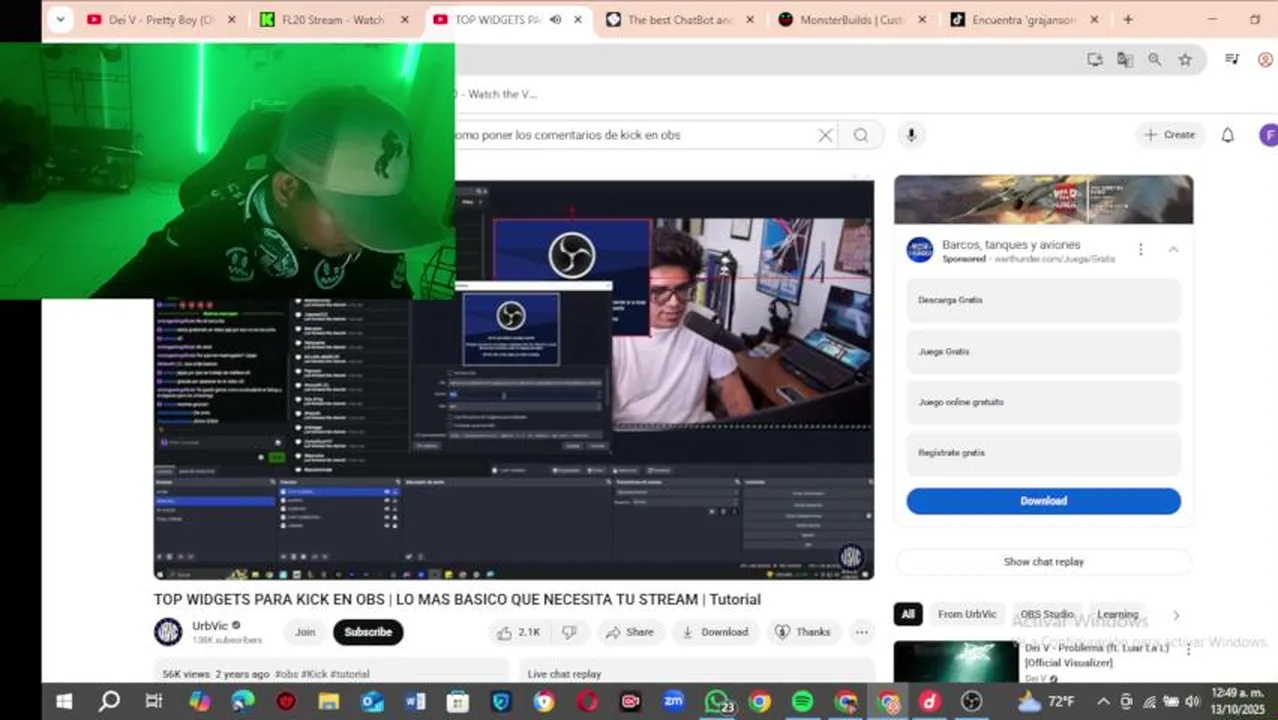Click the #Kick hashtag
This screenshot has height=720, width=1278.
click(313, 674)
